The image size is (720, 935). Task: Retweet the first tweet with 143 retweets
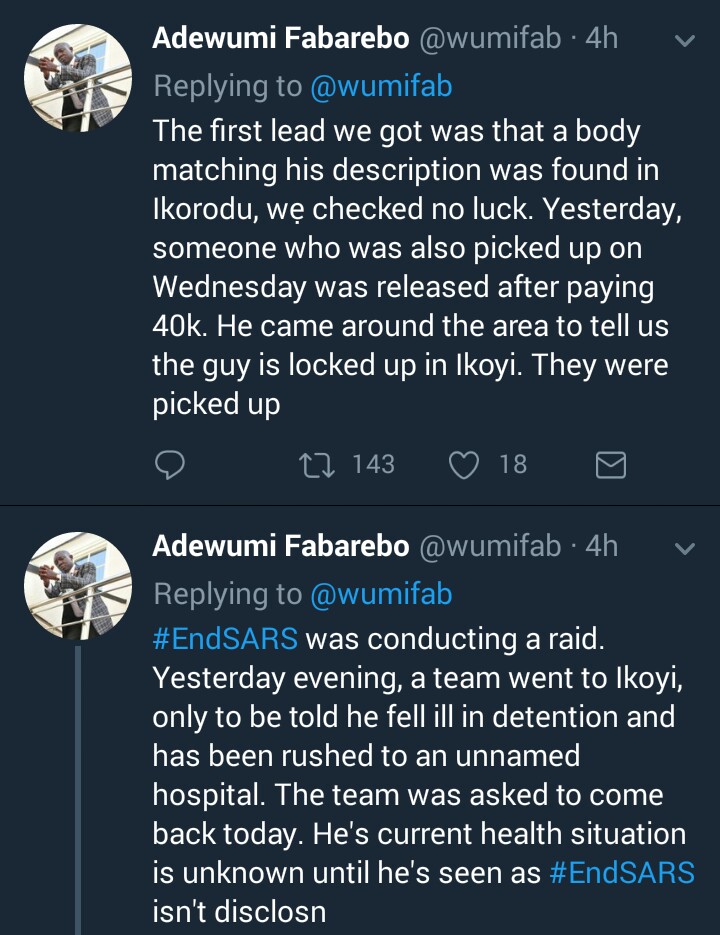point(316,464)
